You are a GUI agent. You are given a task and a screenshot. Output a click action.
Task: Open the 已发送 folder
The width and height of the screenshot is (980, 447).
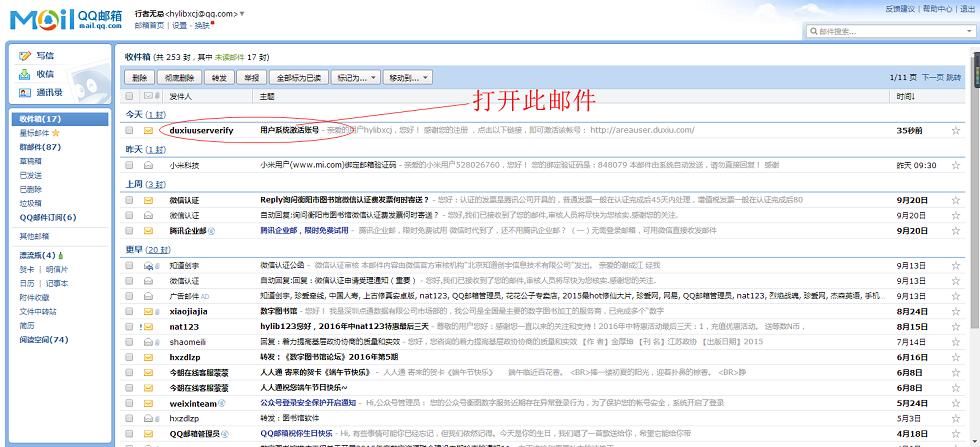(x=31, y=176)
